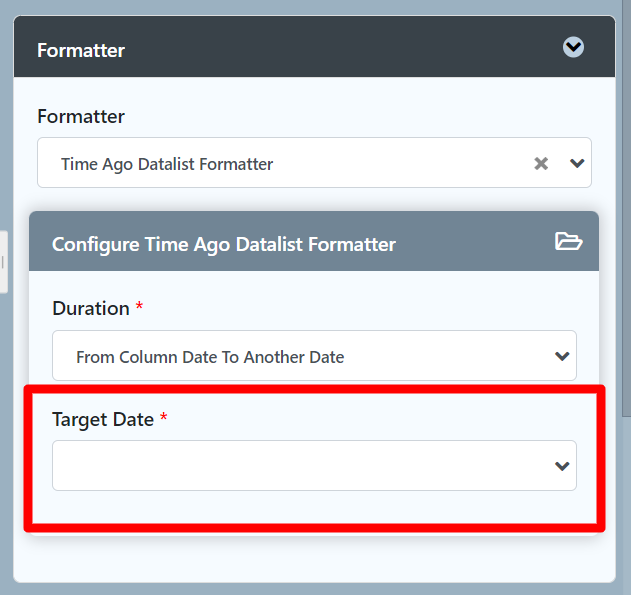
Task: Click the red asterisk beside Target Date
Action: pyautogui.click(x=163, y=419)
